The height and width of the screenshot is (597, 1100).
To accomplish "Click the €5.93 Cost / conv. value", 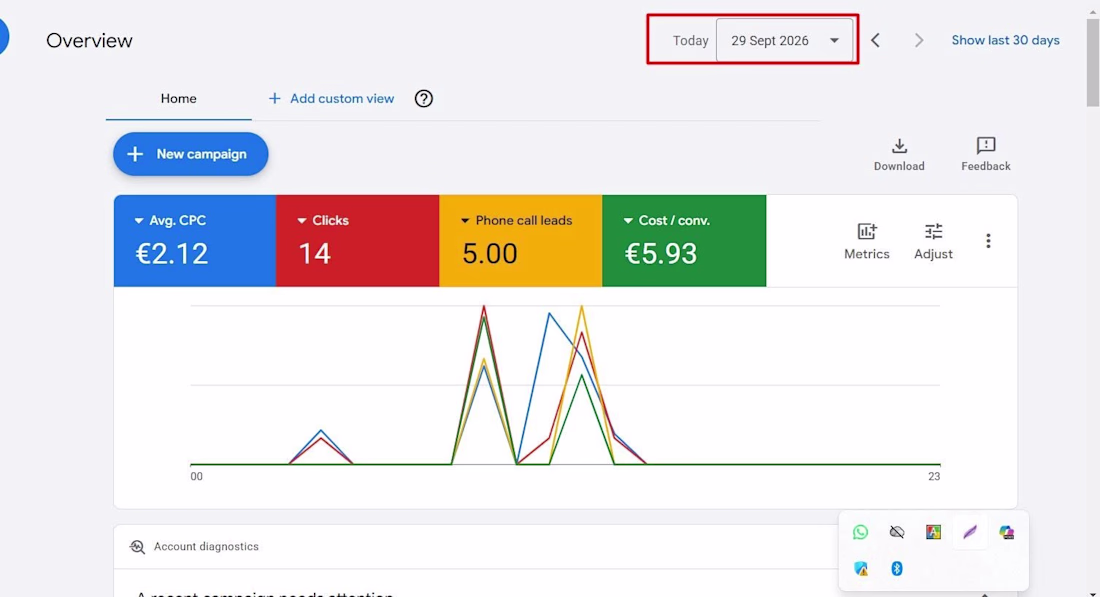I will coord(661,254).
